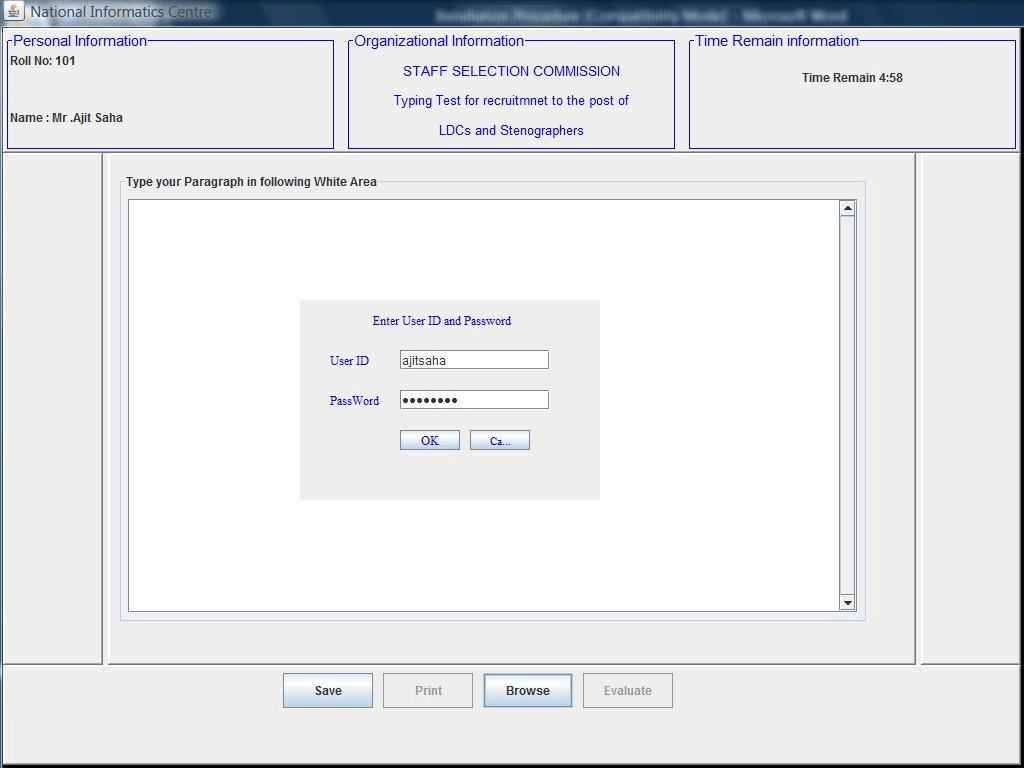Click 'Enter User ID and Password' label

[x=441, y=321]
